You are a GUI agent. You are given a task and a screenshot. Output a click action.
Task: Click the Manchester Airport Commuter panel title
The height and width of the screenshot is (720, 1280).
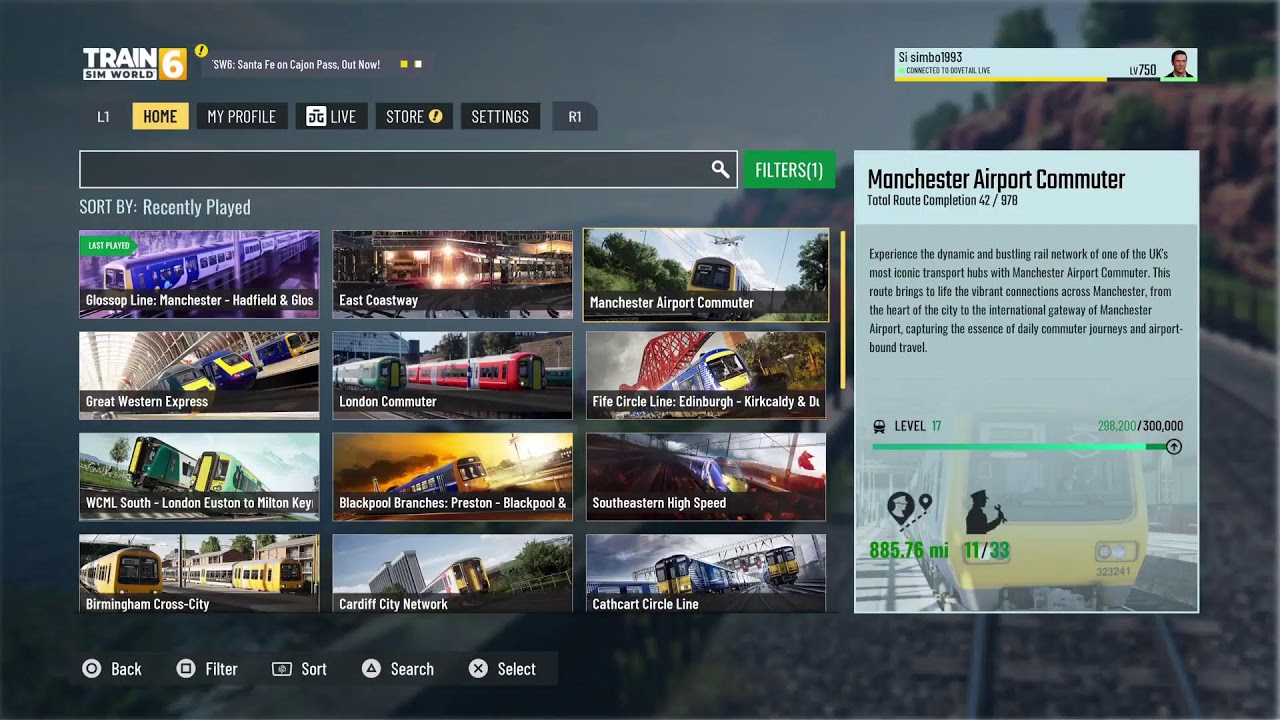pyautogui.click(x=996, y=179)
